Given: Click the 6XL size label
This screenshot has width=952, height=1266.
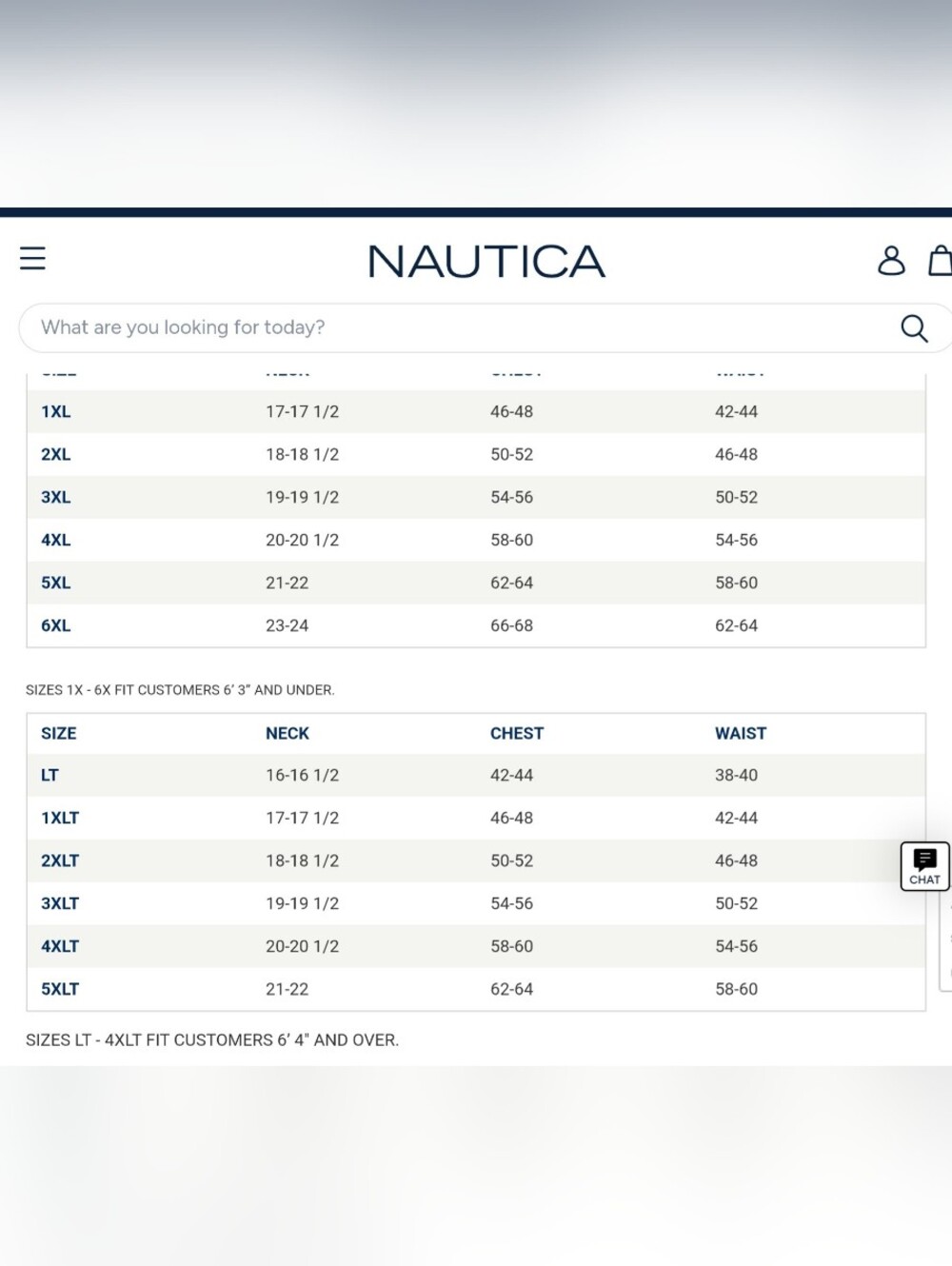Looking at the screenshot, I should (x=56, y=626).
